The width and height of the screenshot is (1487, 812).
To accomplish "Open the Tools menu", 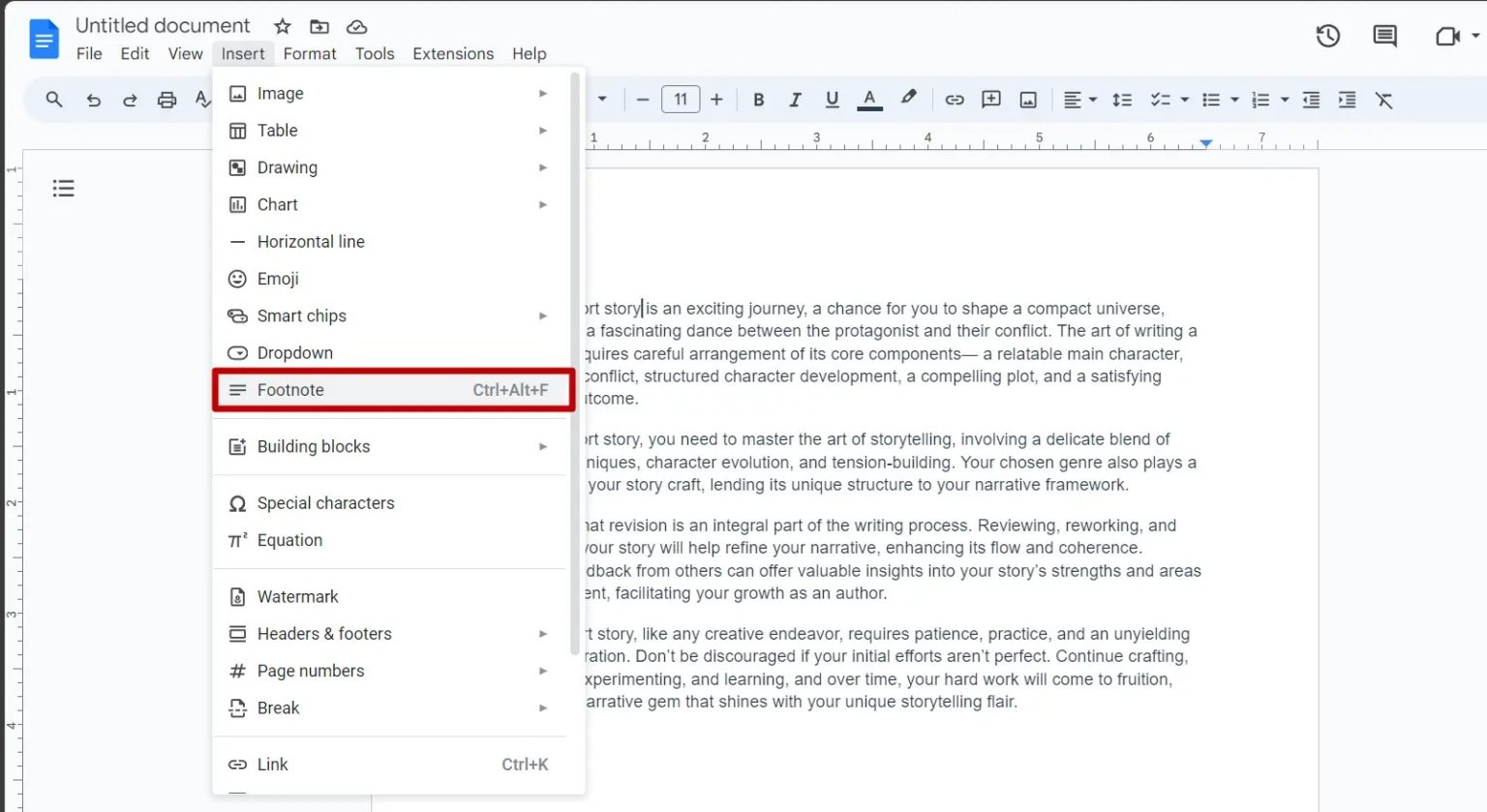I will [x=375, y=53].
